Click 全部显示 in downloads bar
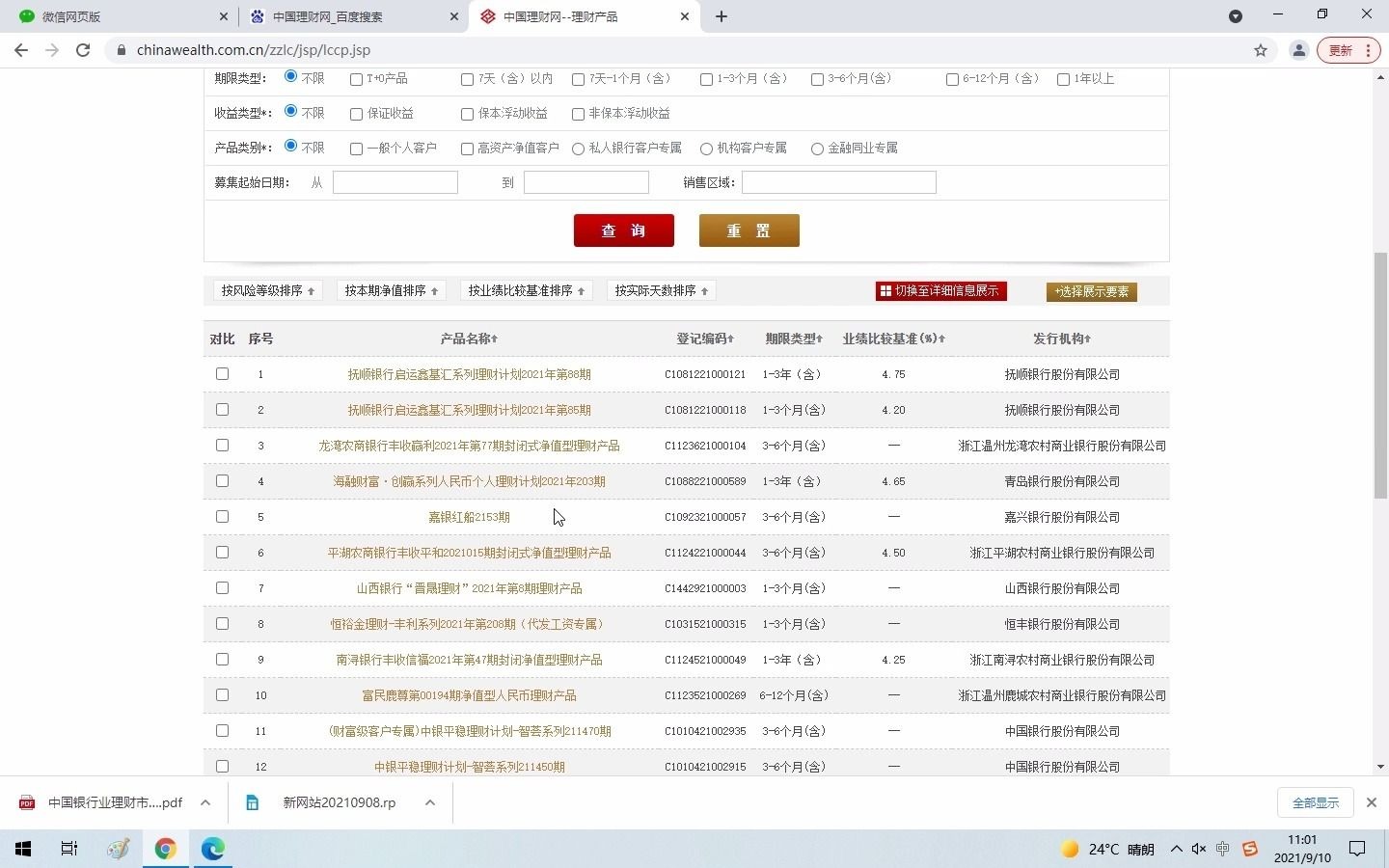This screenshot has height=868, width=1389. point(1316,802)
